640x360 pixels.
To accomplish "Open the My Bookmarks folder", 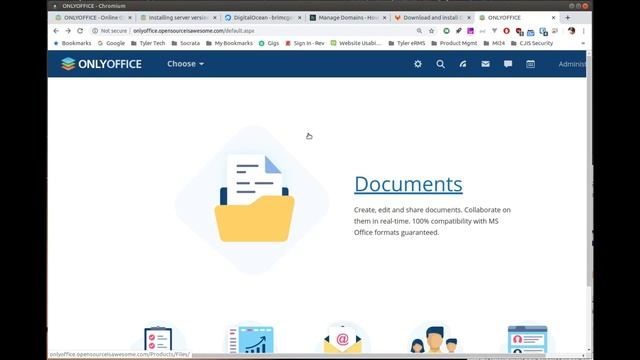I will (x=229, y=43).
